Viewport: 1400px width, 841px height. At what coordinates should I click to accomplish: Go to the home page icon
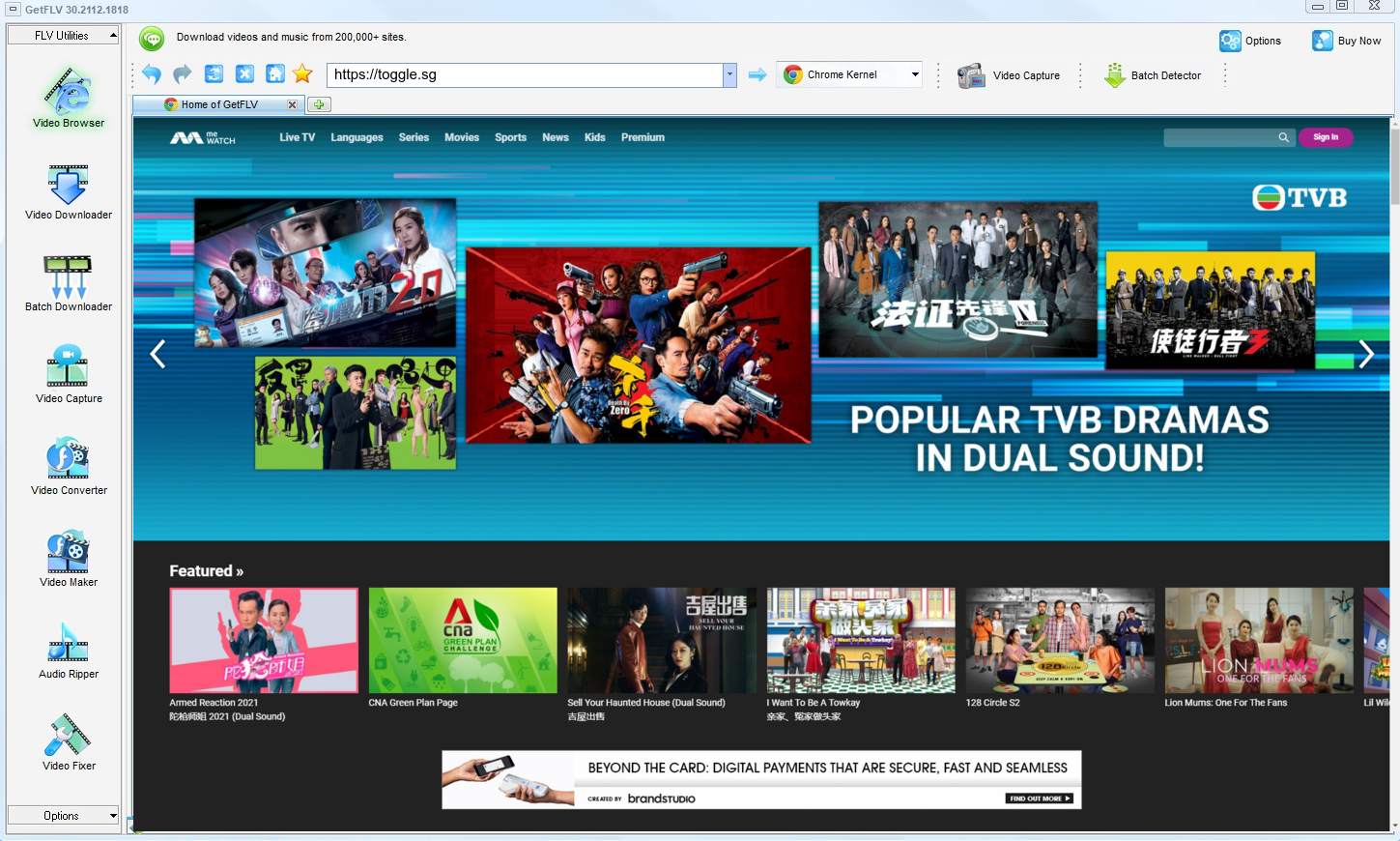pos(275,74)
